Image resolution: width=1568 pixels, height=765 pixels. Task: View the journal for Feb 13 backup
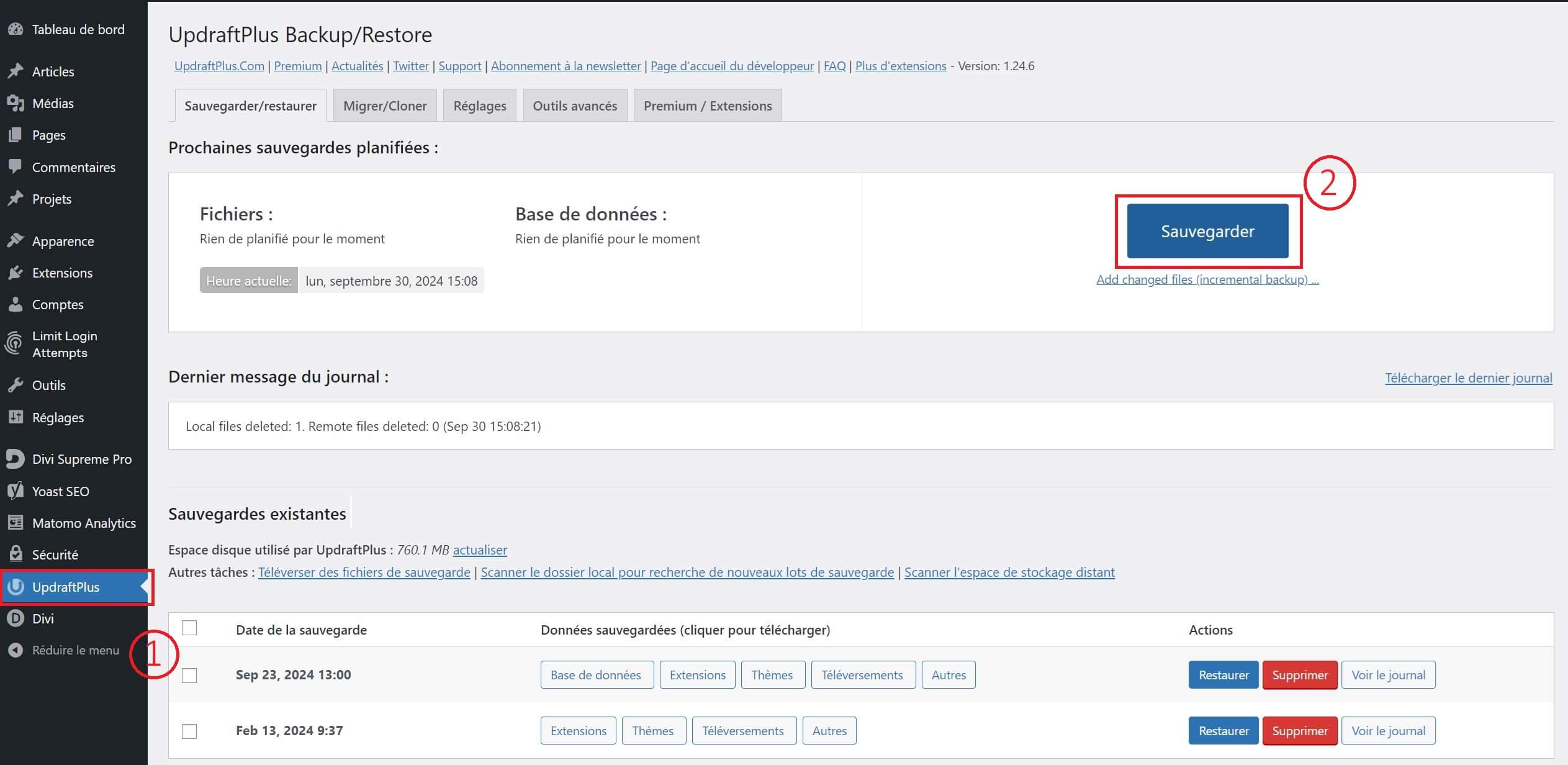1389,731
